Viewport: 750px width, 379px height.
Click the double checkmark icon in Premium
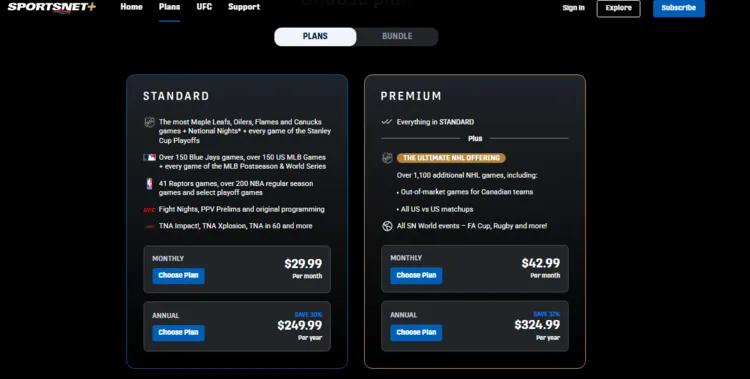click(386, 122)
